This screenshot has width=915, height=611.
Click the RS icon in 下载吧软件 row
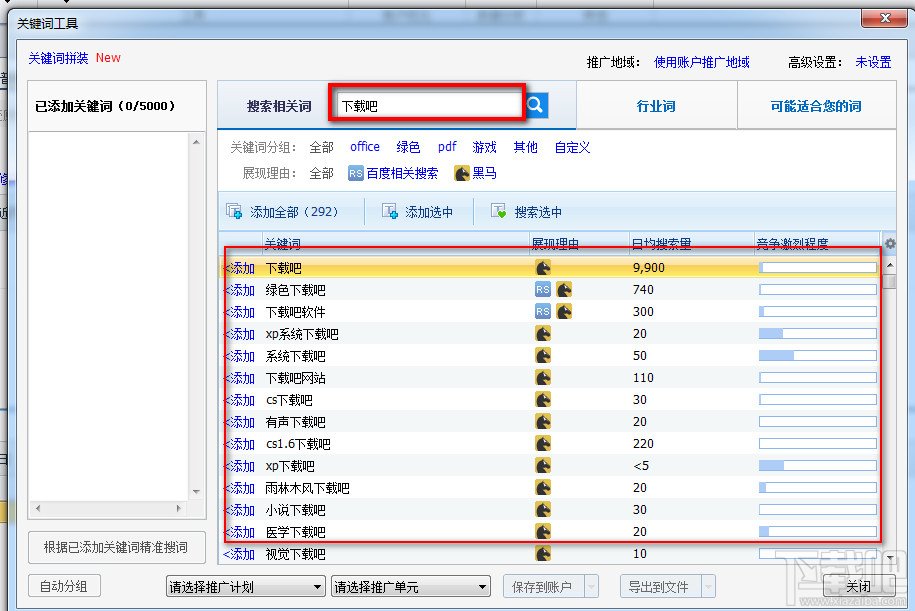543,312
